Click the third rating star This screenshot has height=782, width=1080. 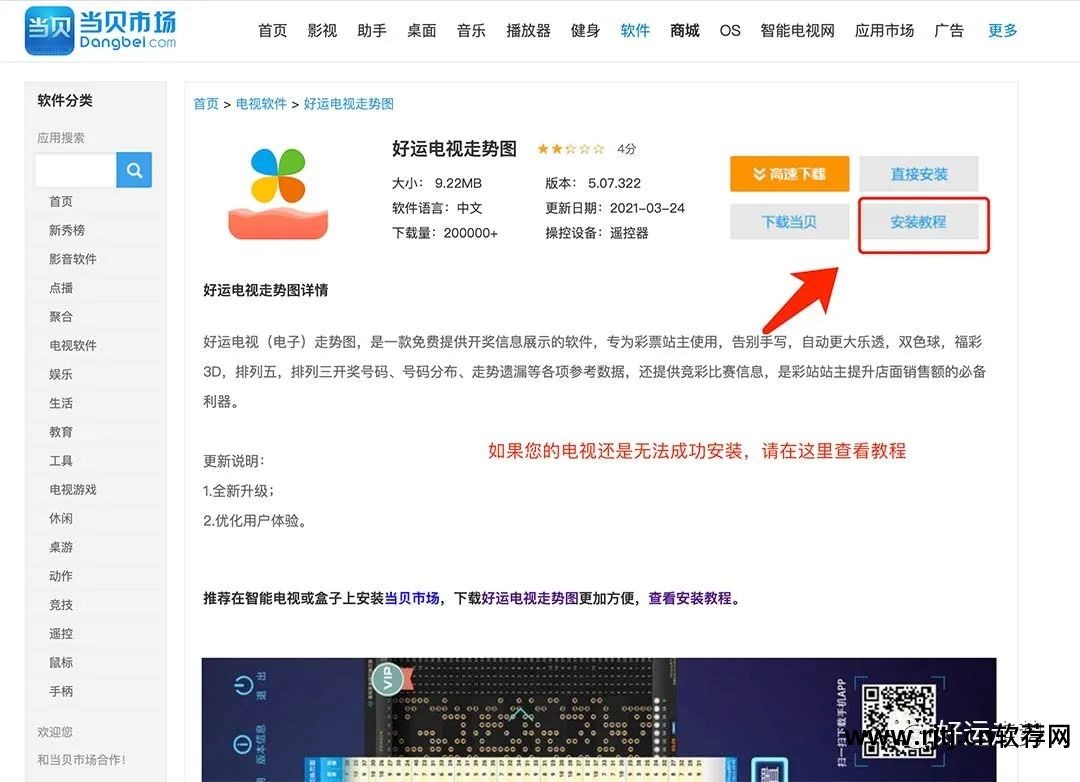pyautogui.click(x=570, y=148)
